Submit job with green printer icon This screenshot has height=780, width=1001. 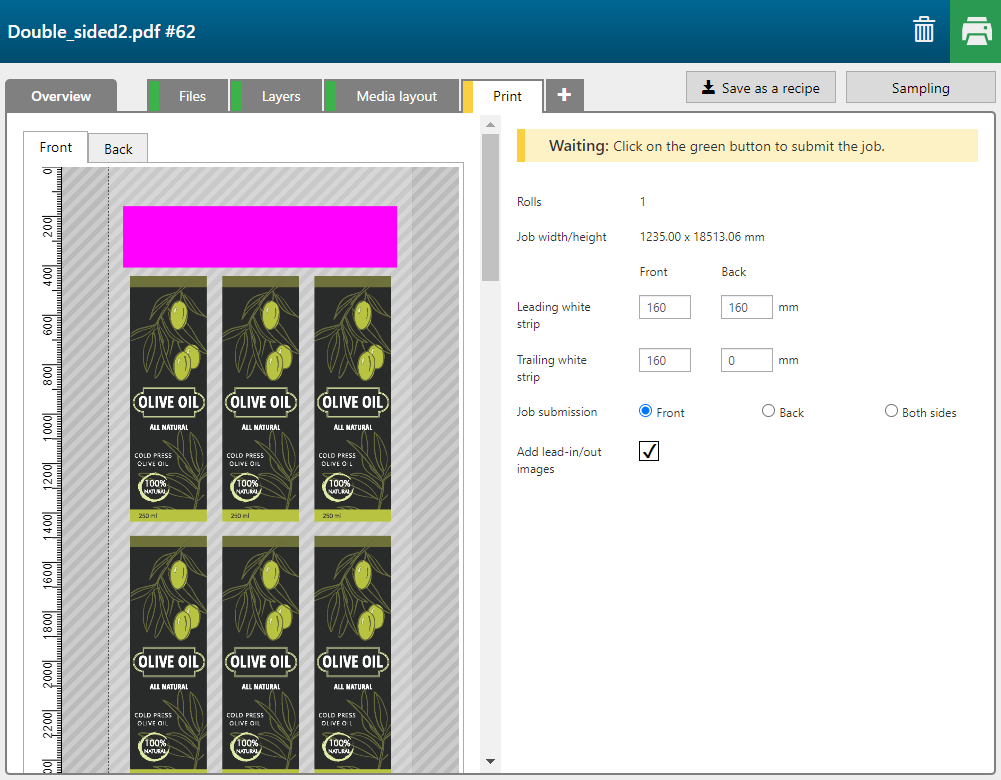[975, 31]
